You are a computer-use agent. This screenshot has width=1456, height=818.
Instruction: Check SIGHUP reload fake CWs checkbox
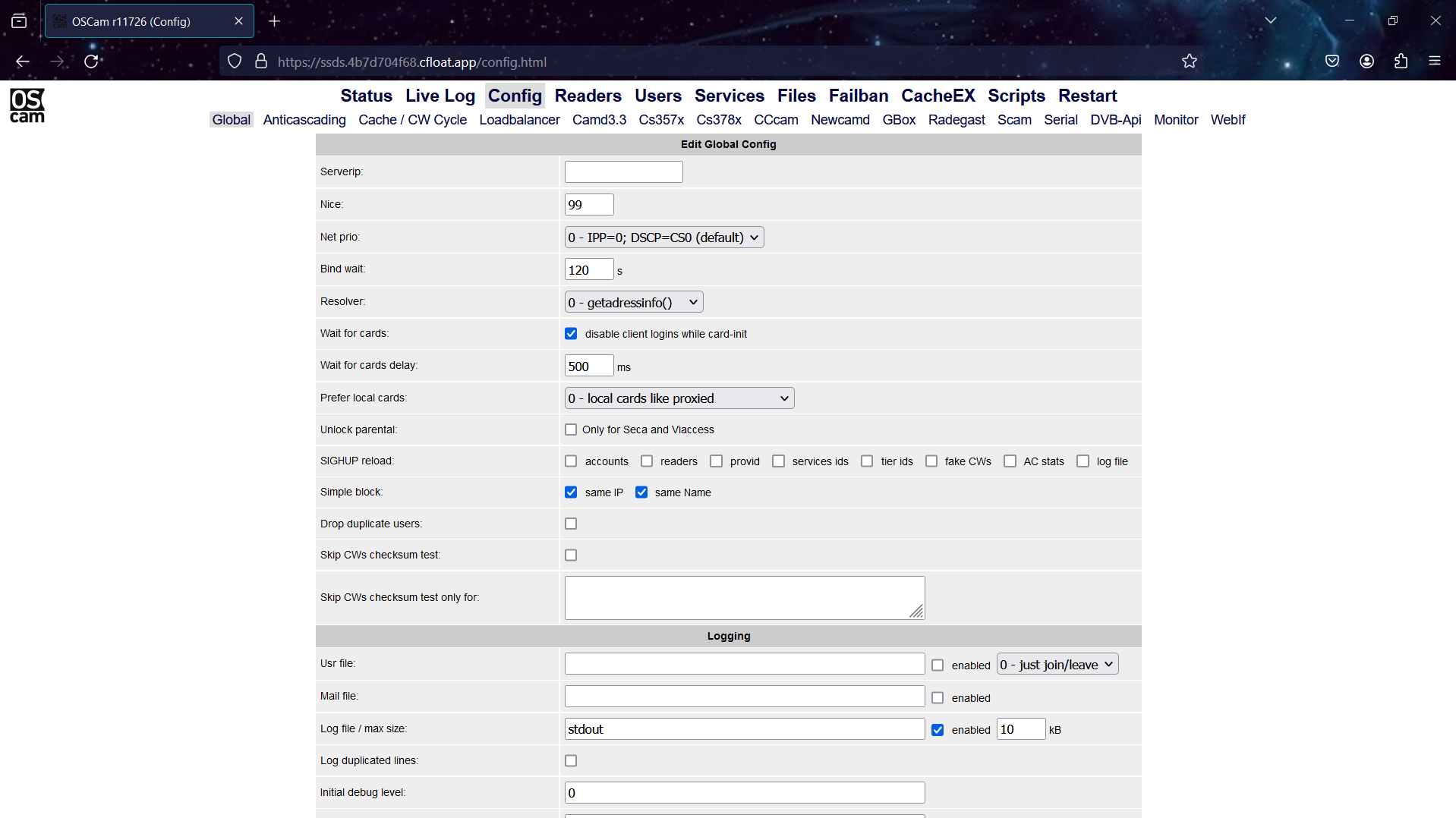[931, 461]
